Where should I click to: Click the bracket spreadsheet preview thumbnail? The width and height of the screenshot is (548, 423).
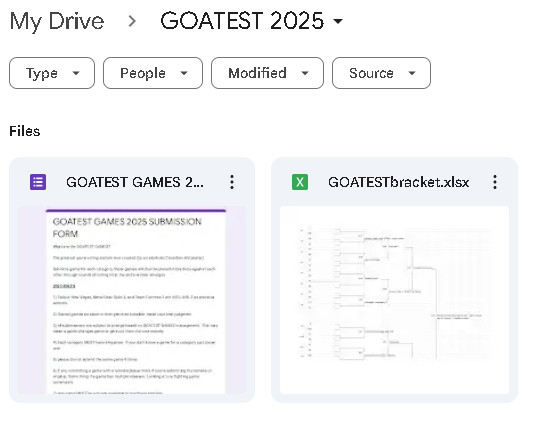pyautogui.click(x=394, y=300)
